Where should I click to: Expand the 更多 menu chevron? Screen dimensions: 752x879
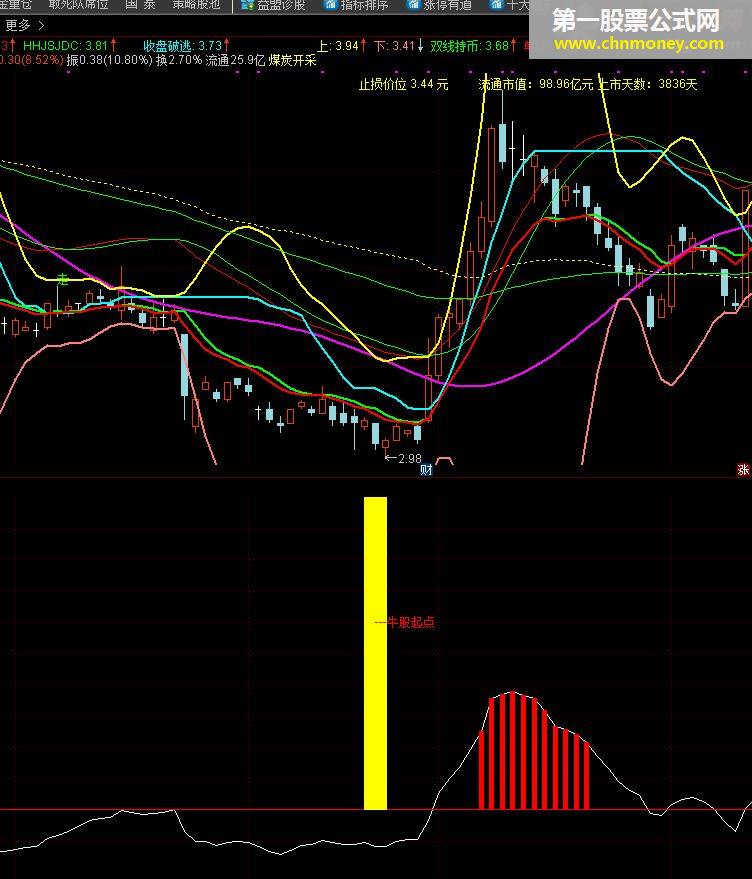click(x=41, y=25)
